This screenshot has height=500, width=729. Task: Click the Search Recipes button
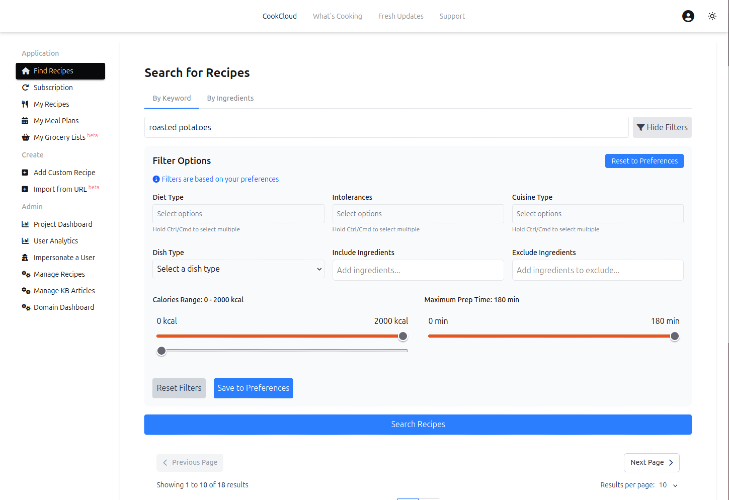(418, 424)
